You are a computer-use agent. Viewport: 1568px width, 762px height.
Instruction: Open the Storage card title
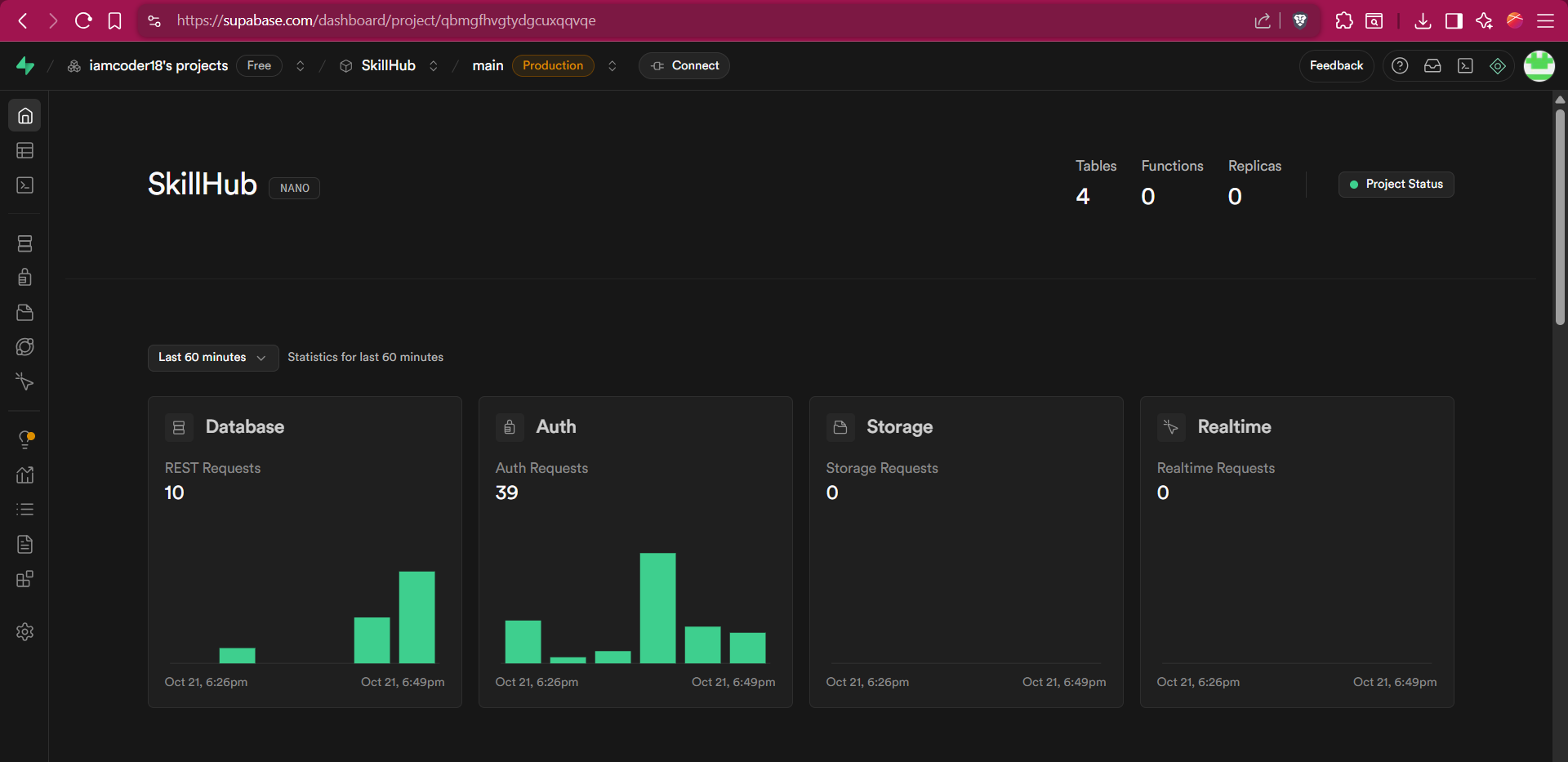click(900, 427)
